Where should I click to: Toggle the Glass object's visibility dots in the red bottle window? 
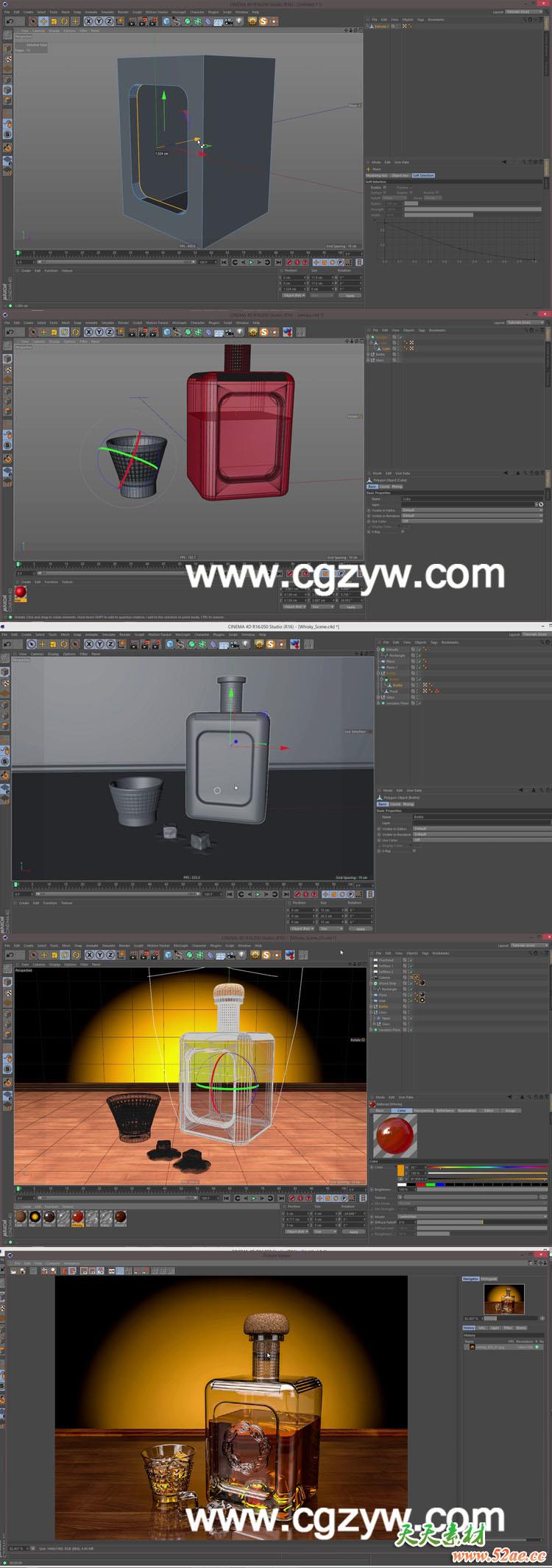398,360
